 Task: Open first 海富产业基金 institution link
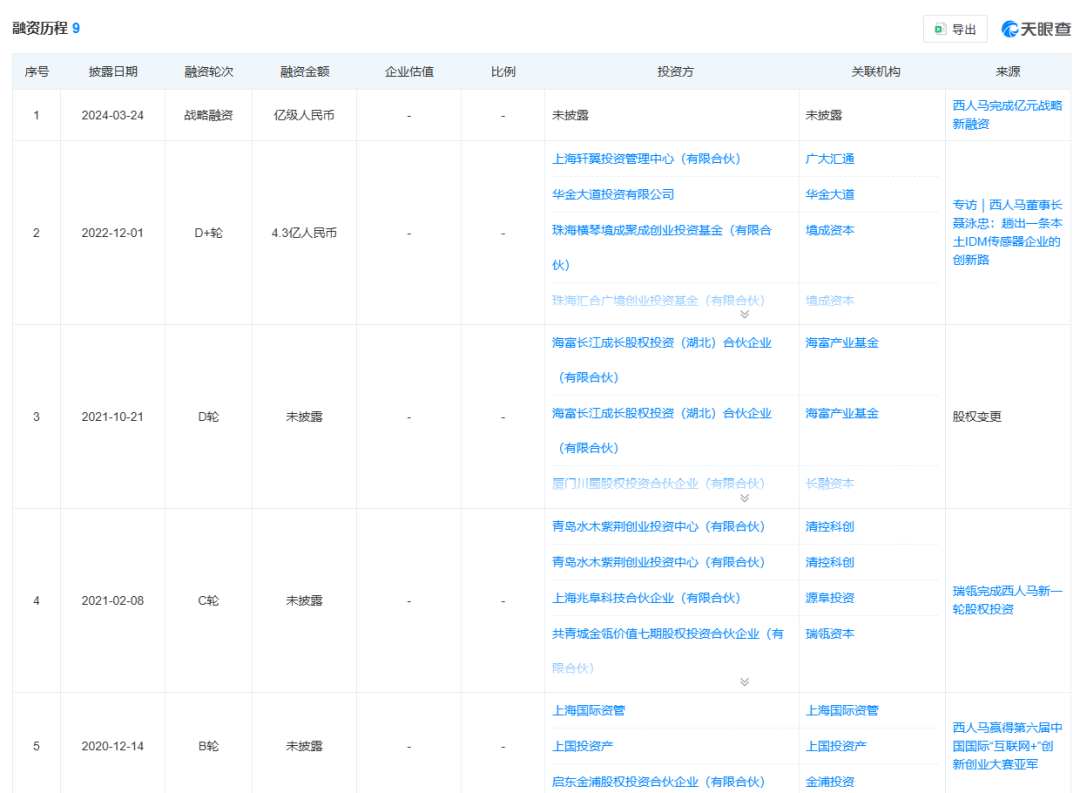coord(842,343)
